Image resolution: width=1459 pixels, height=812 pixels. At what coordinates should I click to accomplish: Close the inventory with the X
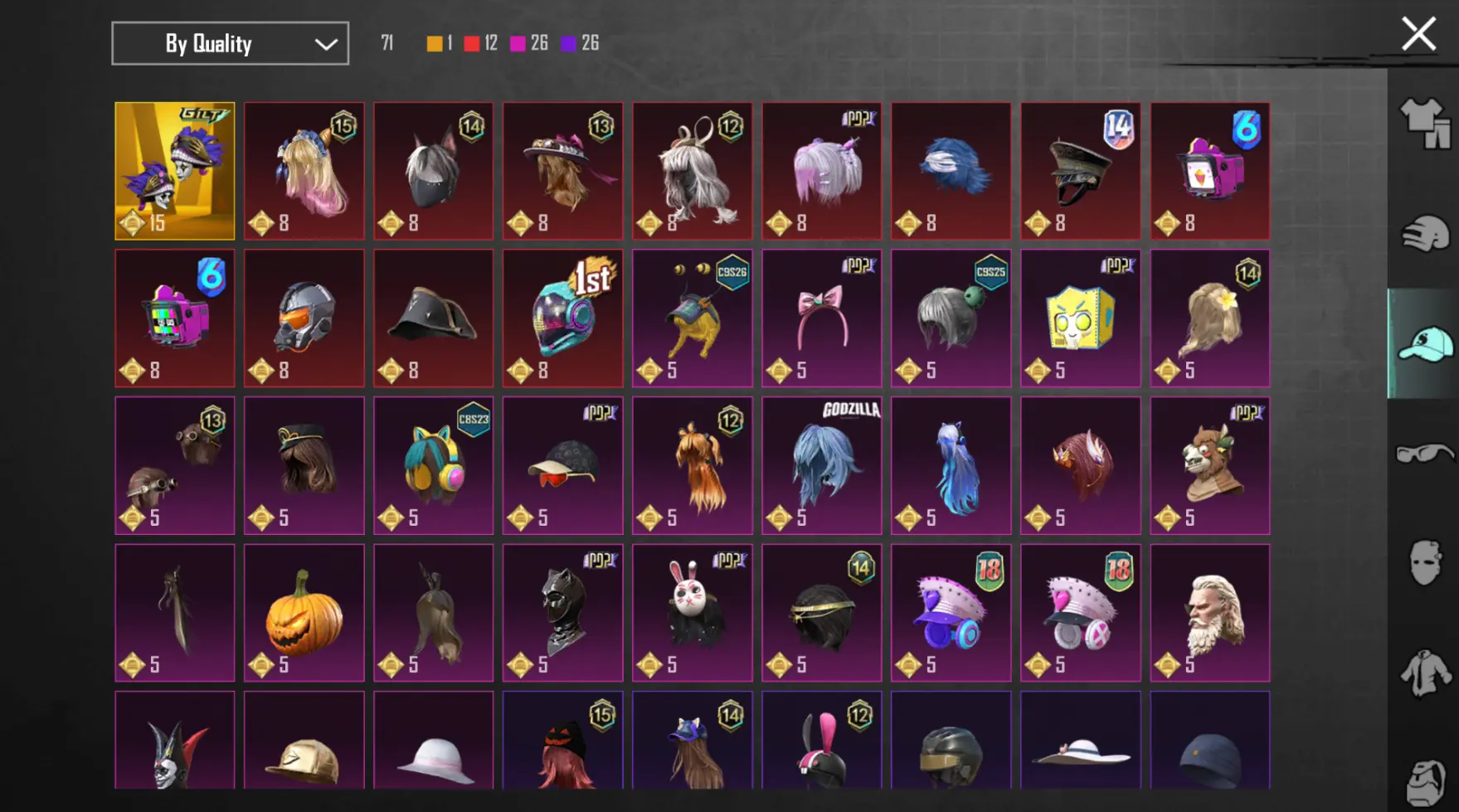coord(1418,35)
